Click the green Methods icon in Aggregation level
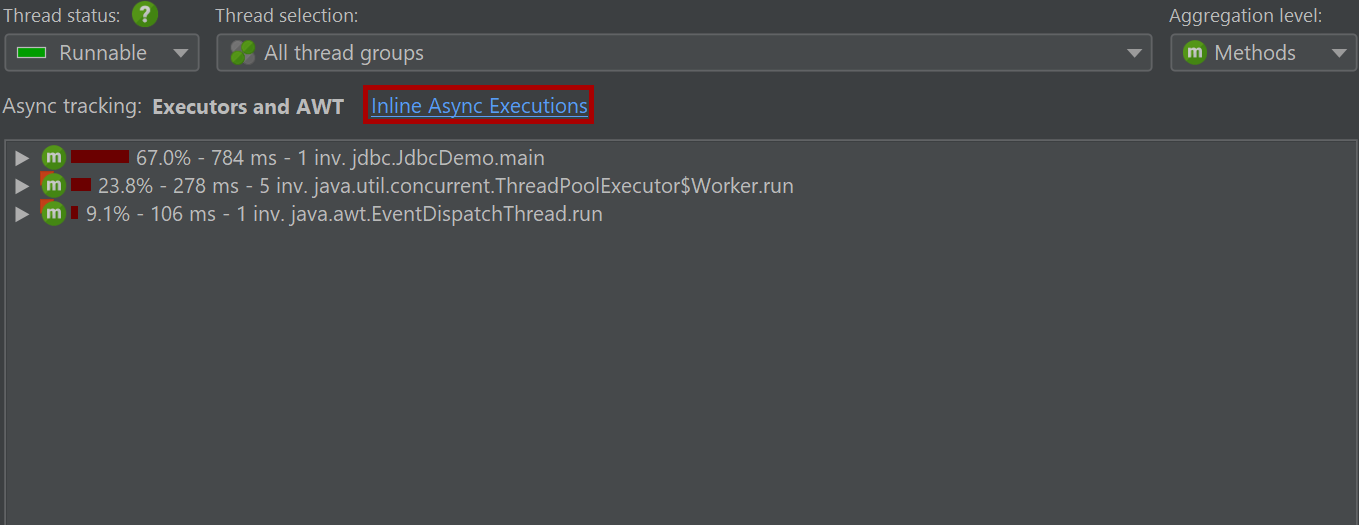1359x525 pixels. pyautogui.click(x=1194, y=53)
